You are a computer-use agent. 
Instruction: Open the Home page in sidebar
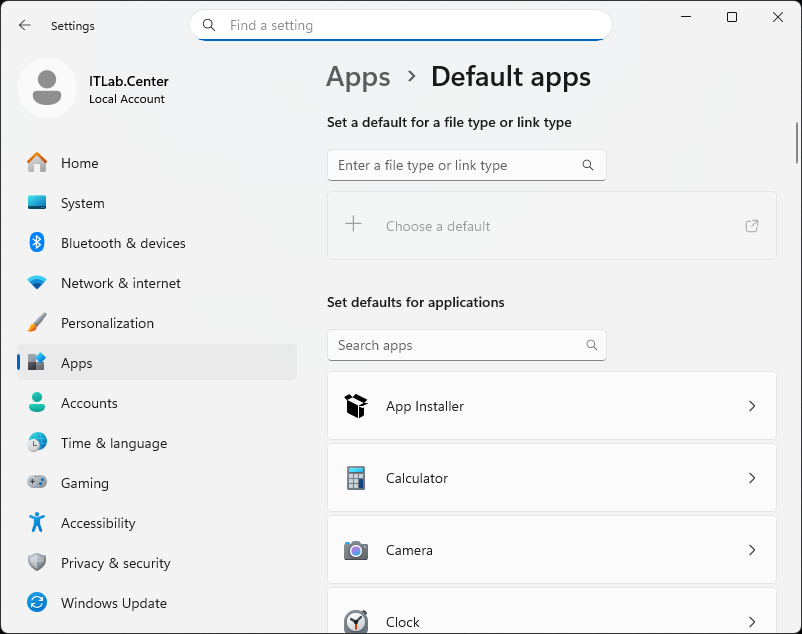[80, 163]
